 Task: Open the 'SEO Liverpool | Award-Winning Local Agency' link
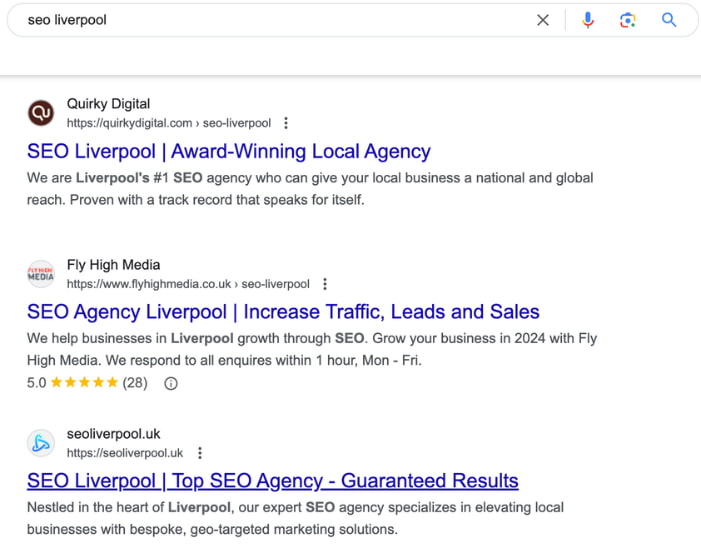click(x=229, y=151)
